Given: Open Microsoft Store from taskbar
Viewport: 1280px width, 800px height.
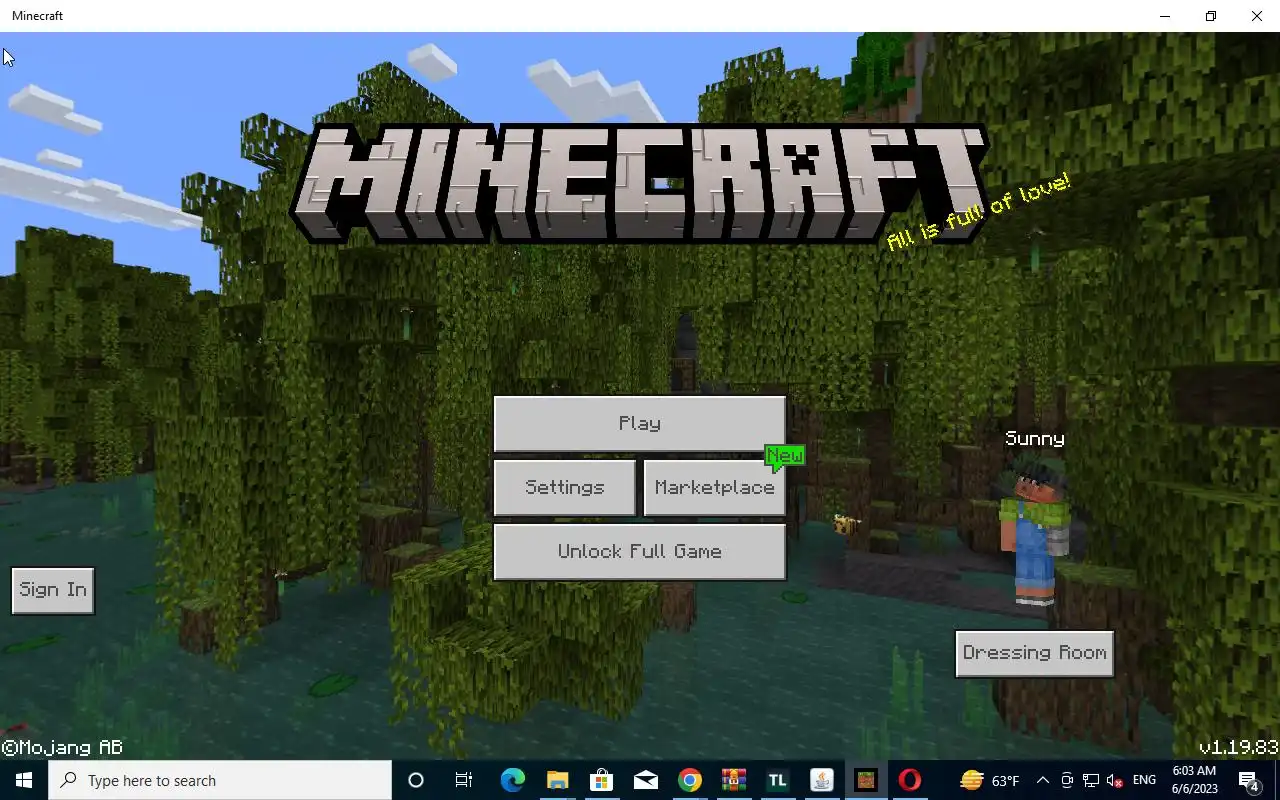Looking at the screenshot, I should [x=601, y=780].
